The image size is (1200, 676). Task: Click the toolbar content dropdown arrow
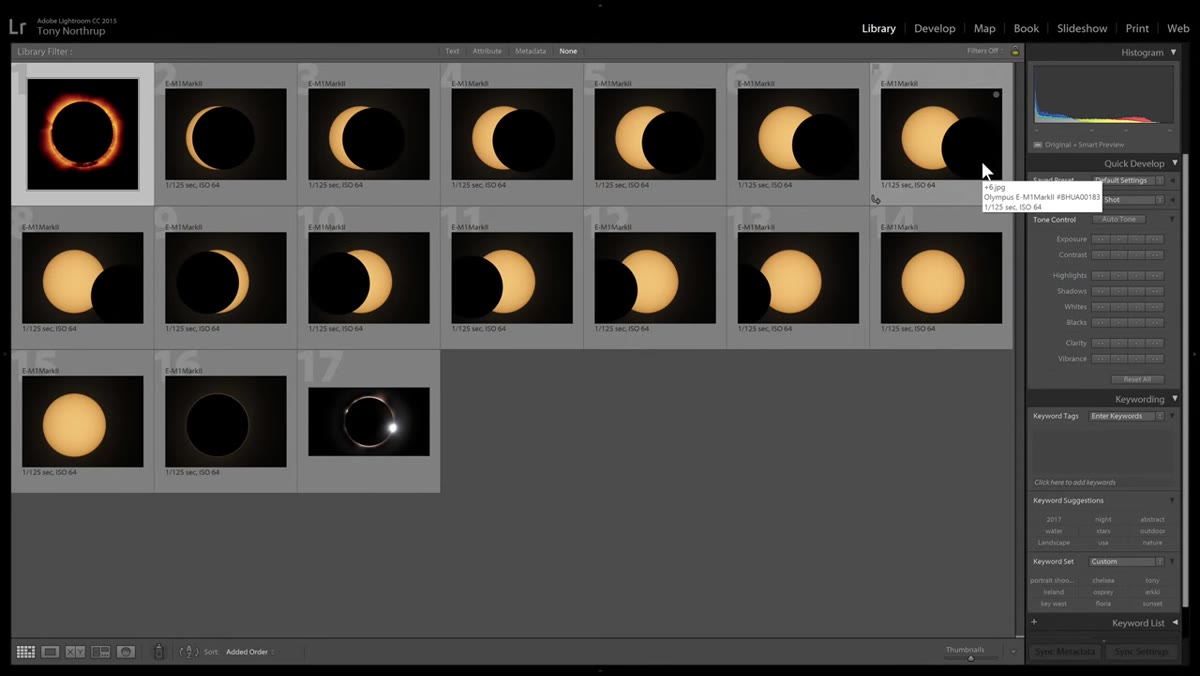1013,652
